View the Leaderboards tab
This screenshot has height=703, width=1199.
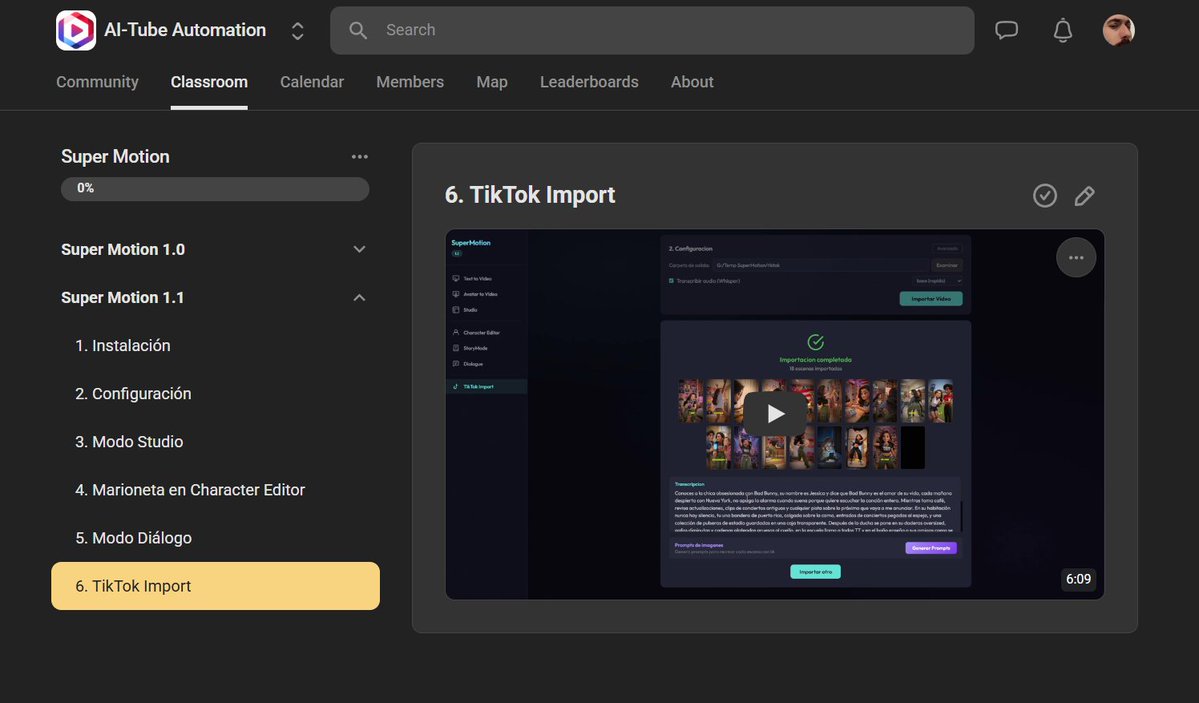[x=589, y=82]
